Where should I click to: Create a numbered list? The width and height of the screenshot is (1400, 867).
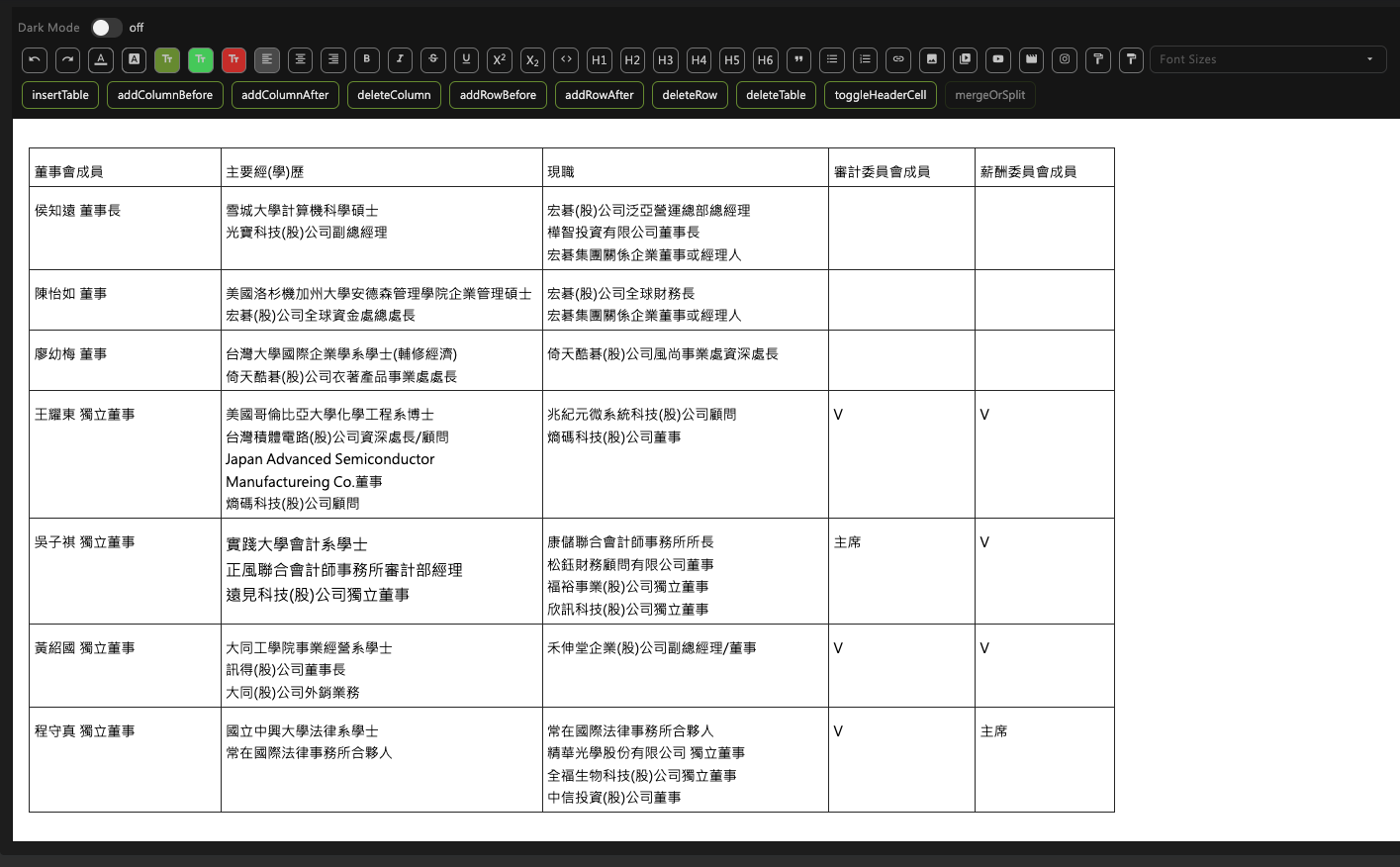[865, 59]
